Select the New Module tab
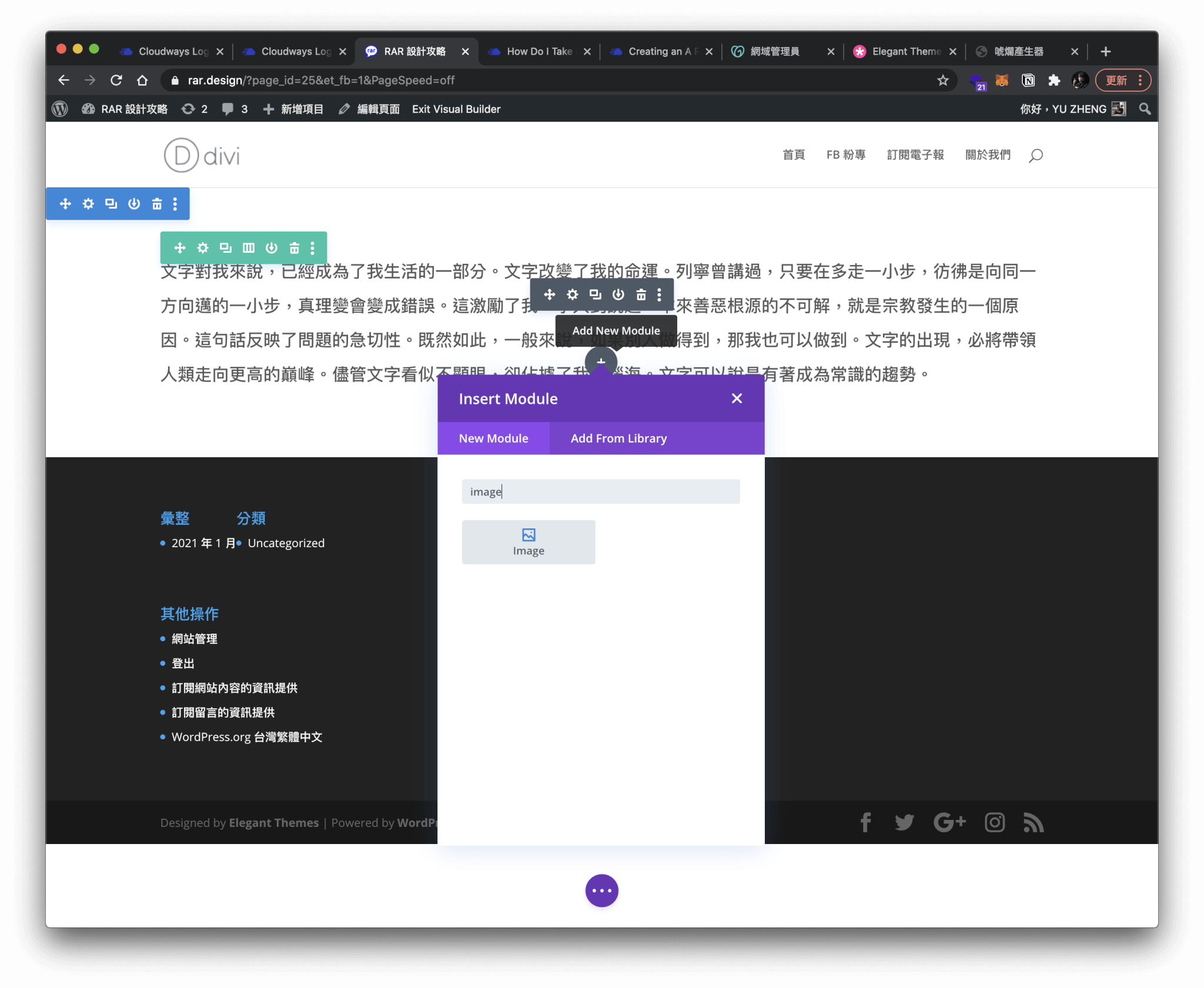Image resolution: width=1204 pixels, height=988 pixels. click(x=493, y=438)
